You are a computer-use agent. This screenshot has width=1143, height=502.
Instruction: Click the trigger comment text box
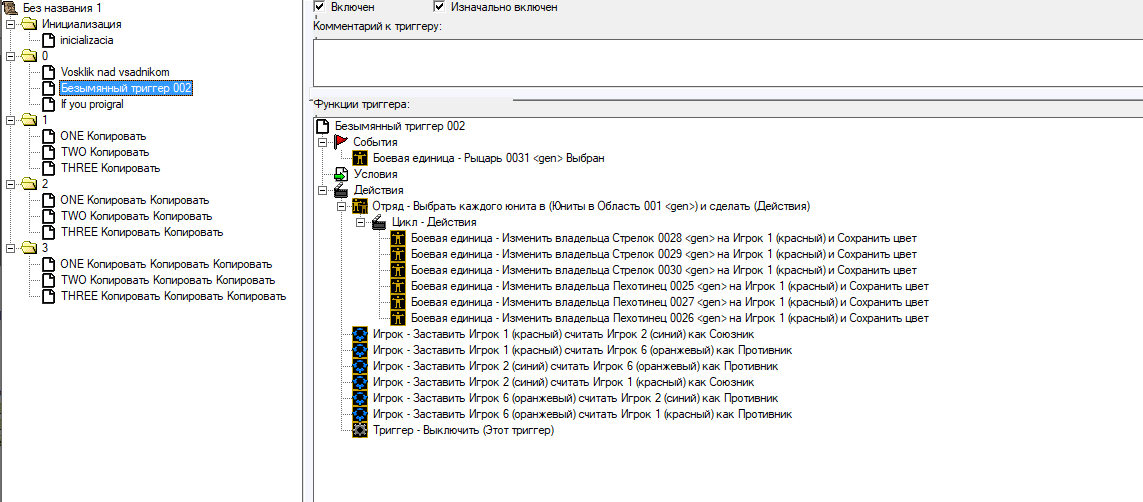727,63
